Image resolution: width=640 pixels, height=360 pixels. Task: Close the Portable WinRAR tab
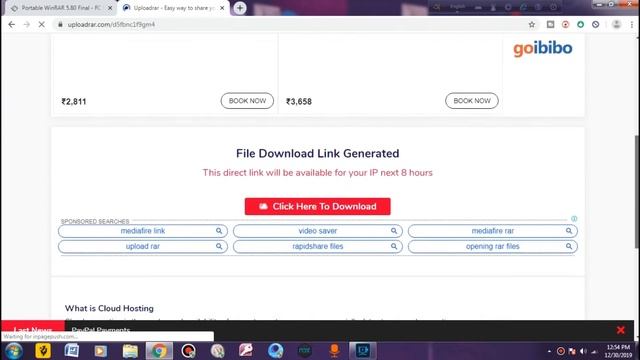110,8
